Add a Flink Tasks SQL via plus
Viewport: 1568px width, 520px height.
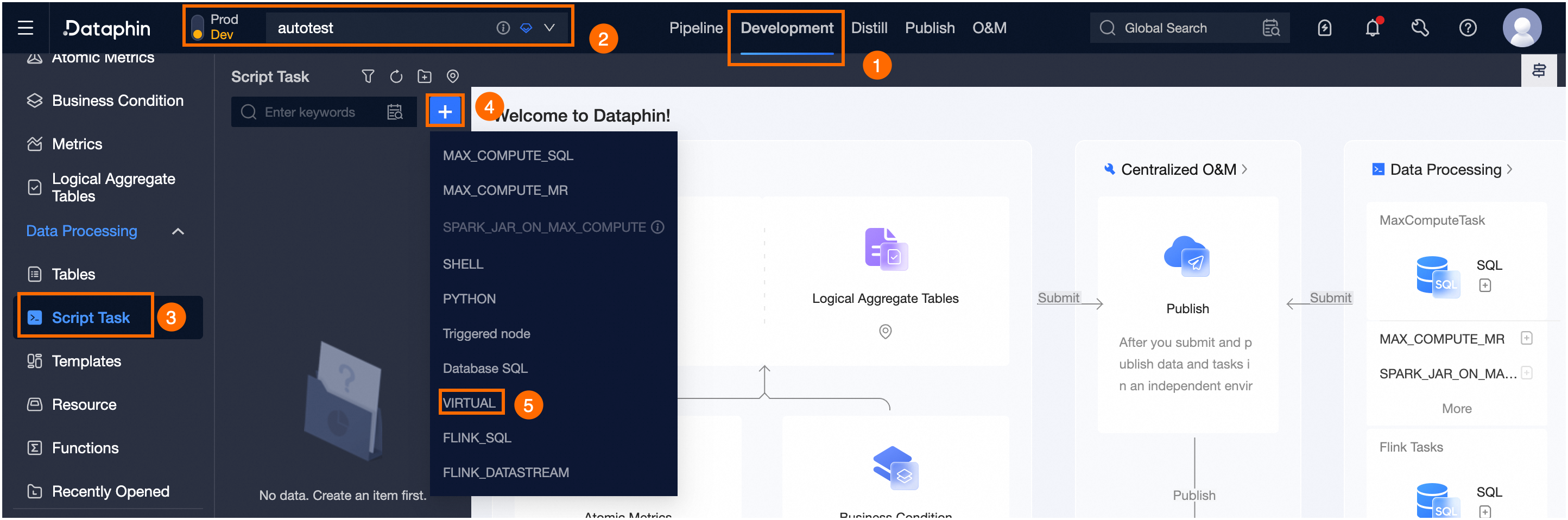(x=1484, y=511)
